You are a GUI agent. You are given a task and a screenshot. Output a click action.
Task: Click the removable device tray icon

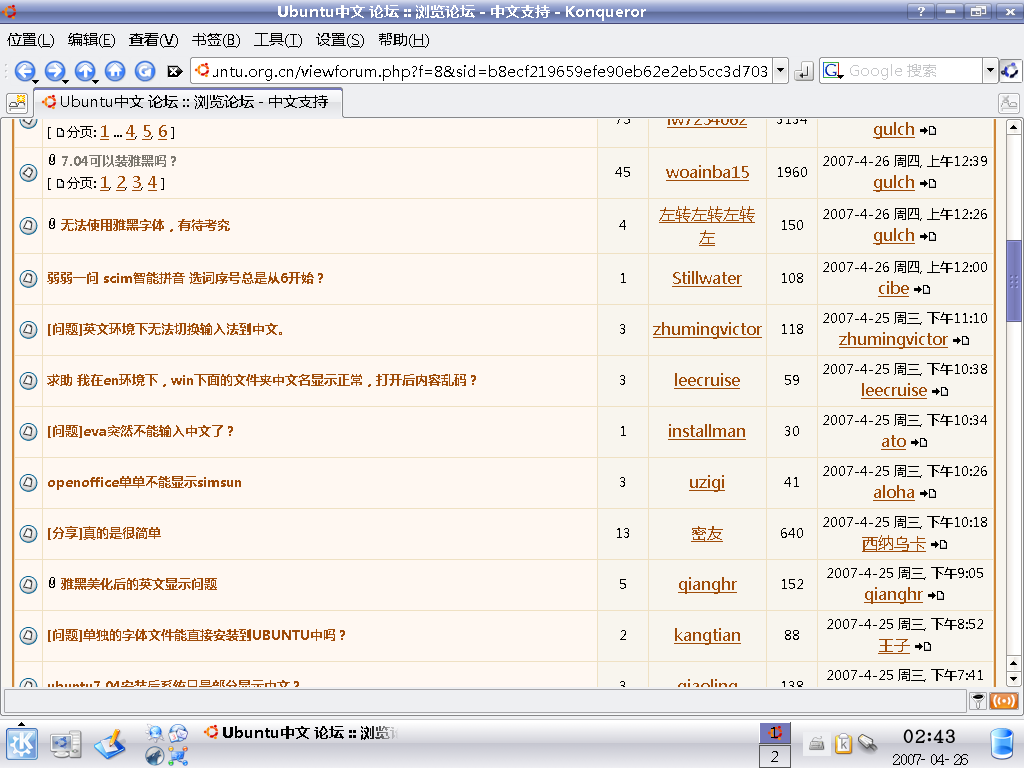point(867,743)
